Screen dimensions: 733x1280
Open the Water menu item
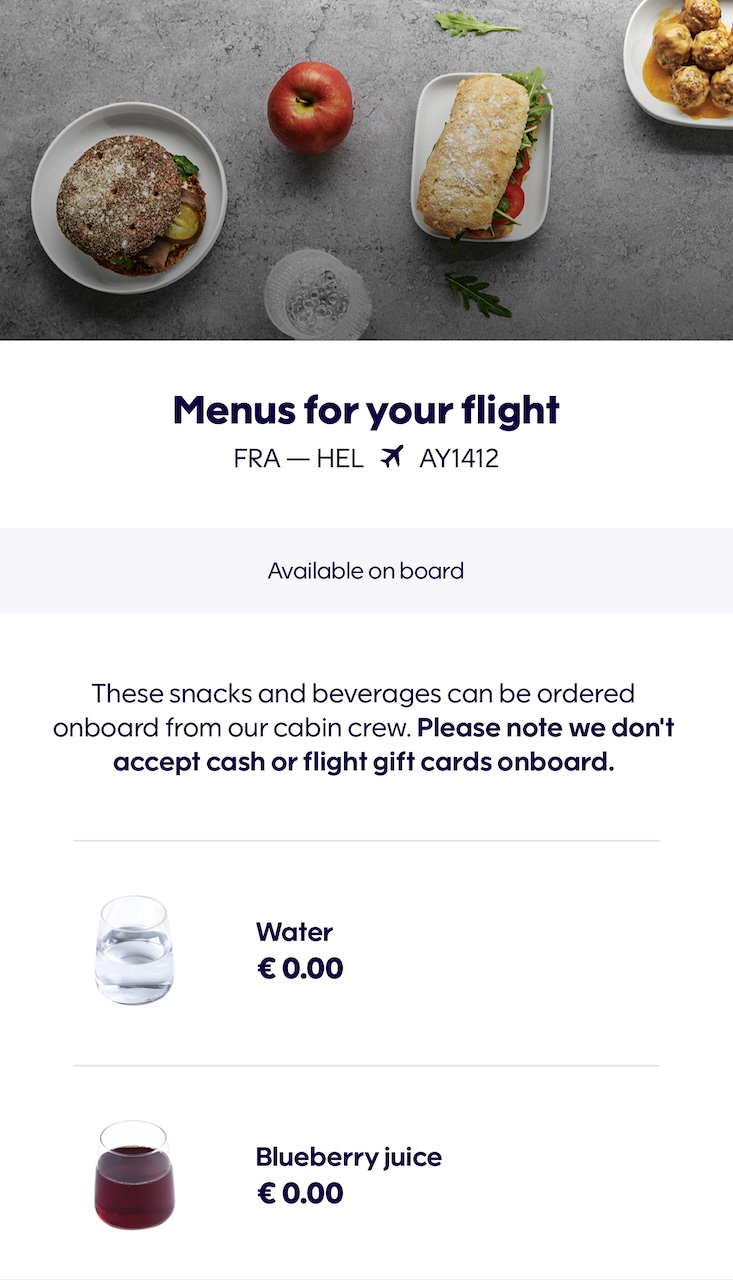(294, 932)
